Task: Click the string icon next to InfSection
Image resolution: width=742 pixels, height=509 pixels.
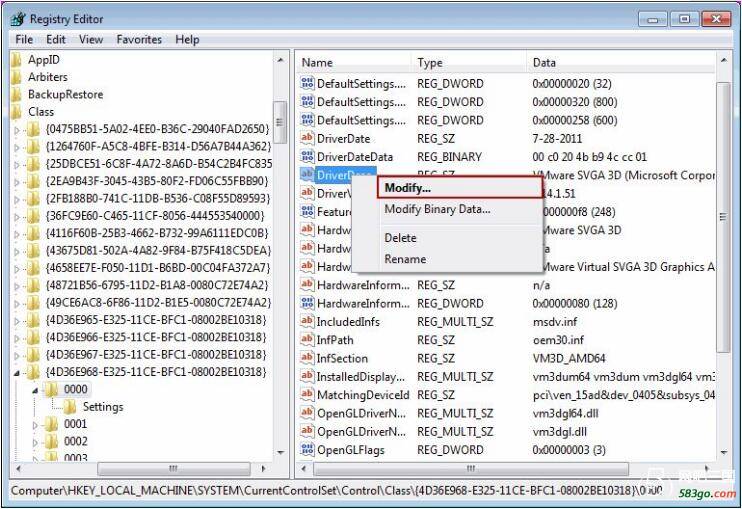Action: 307,358
